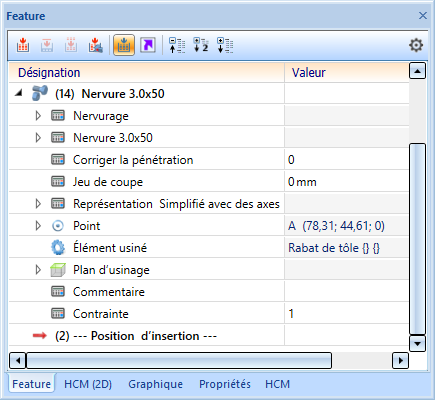Click the collapse all entries icon
Viewport: 435px width, 400px height.
coord(177,45)
